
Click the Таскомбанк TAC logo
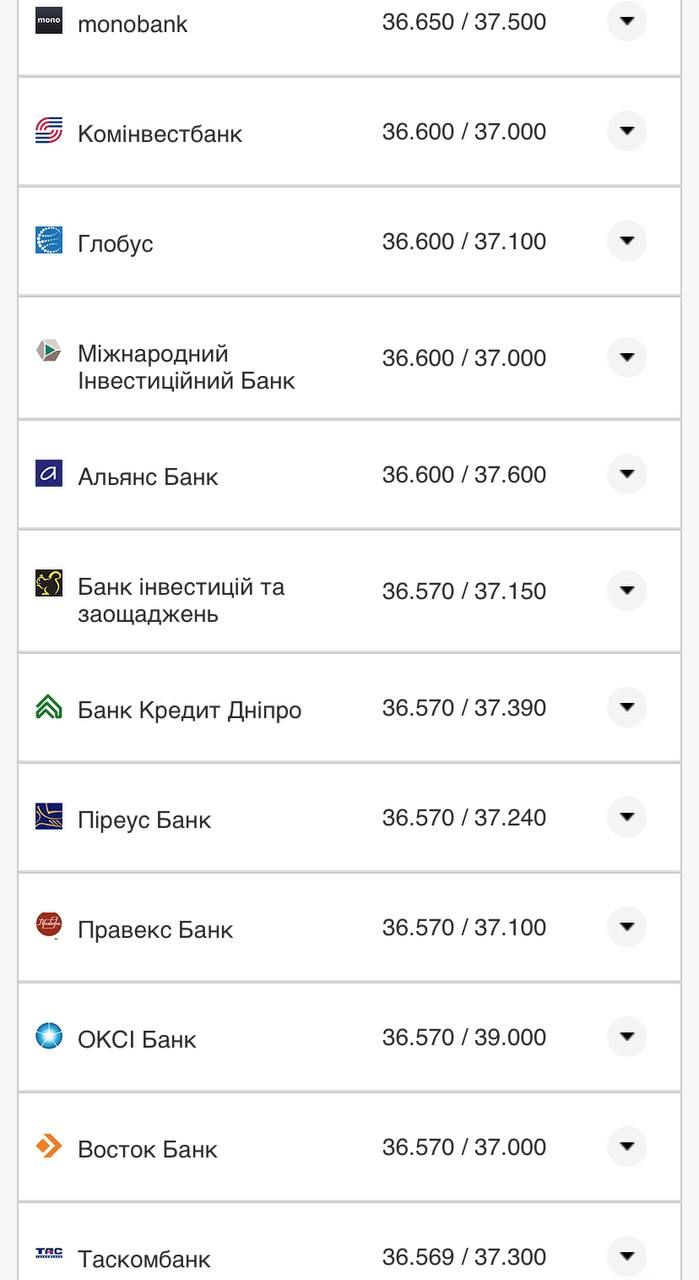(x=48, y=1252)
